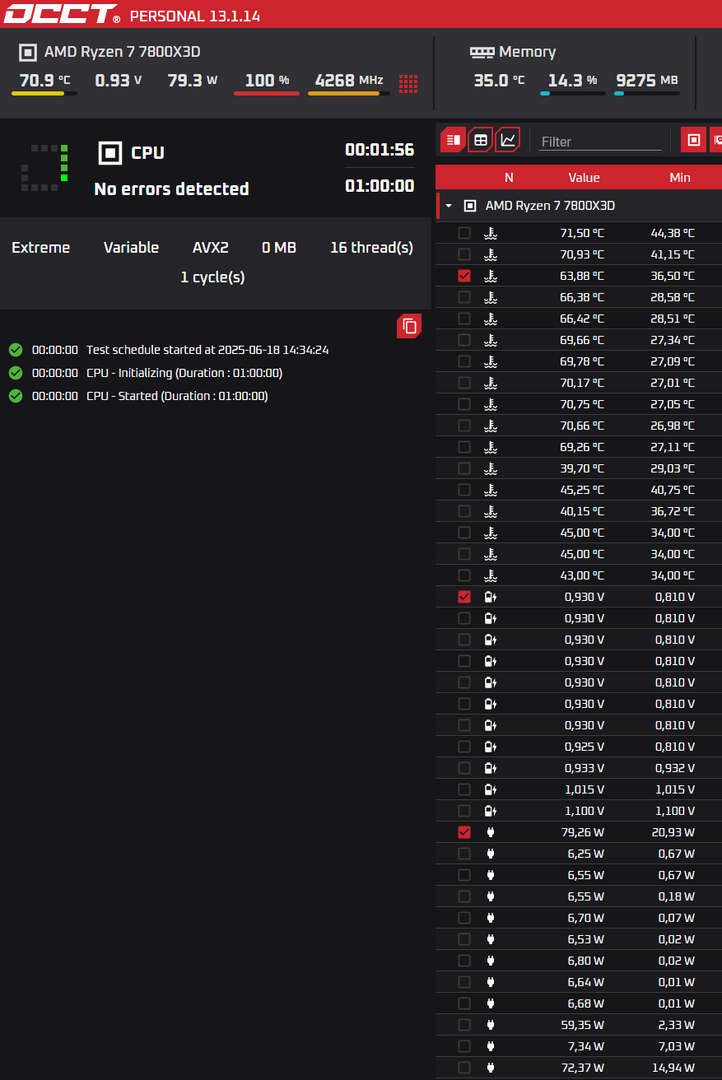This screenshot has height=1080, width=722.
Task: Click the Filter input field
Action: (599, 141)
